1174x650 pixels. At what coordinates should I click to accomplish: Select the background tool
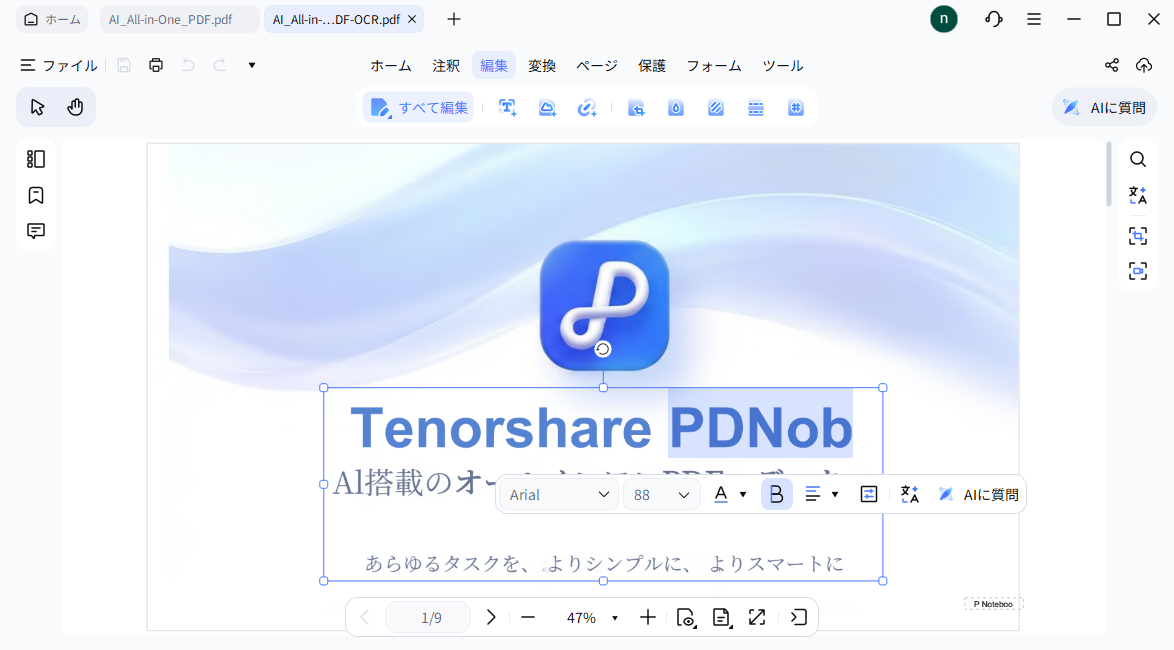716,108
